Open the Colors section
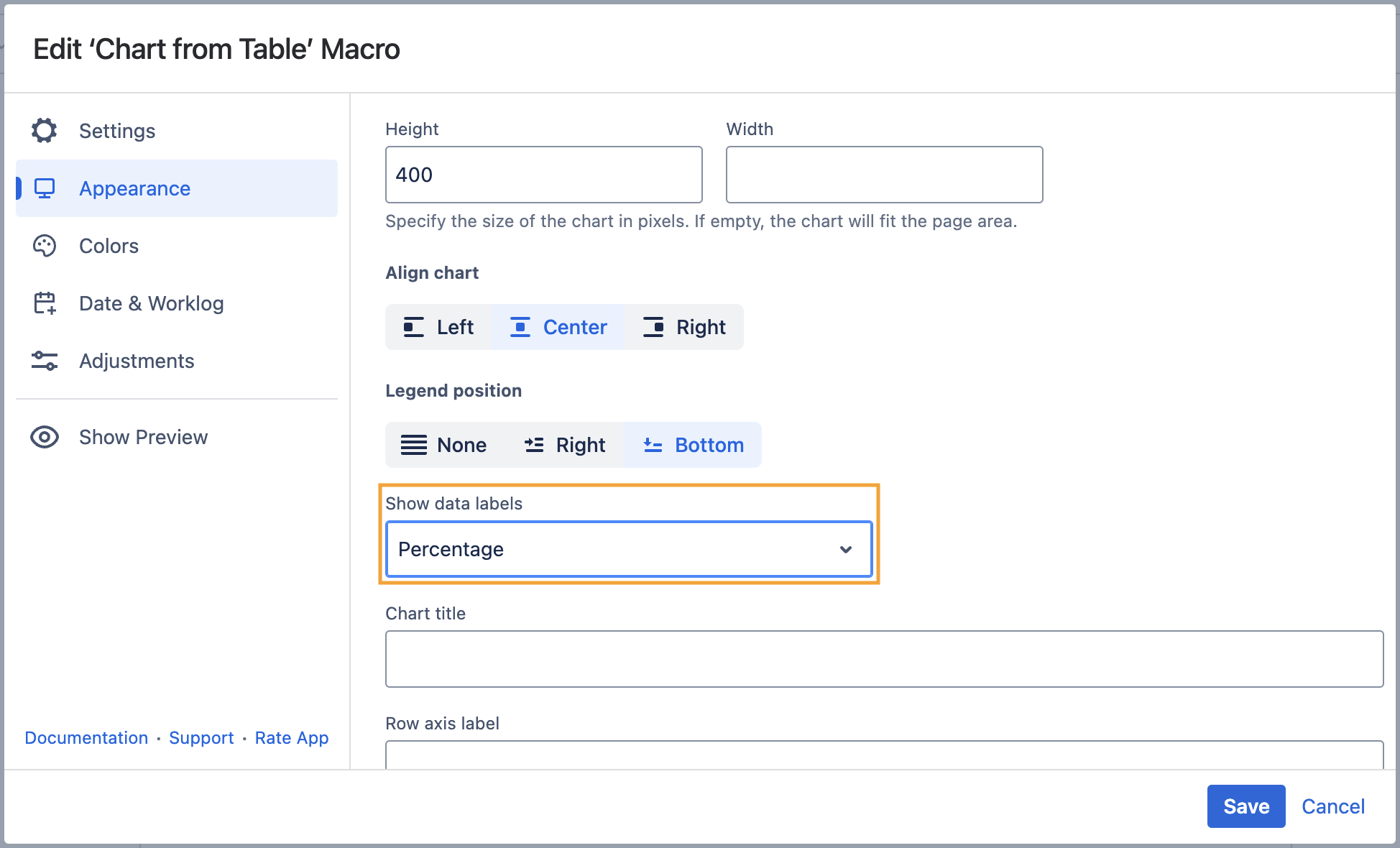The height and width of the screenshot is (848, 1400). pyautogui.click(x=109, y=246)
